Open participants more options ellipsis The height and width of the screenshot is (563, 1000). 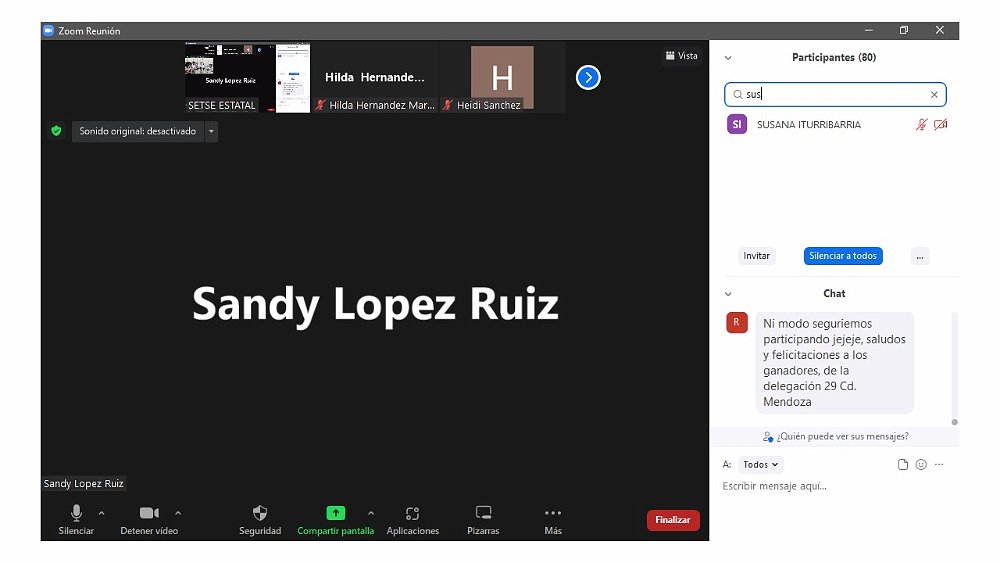click(920, 256)
